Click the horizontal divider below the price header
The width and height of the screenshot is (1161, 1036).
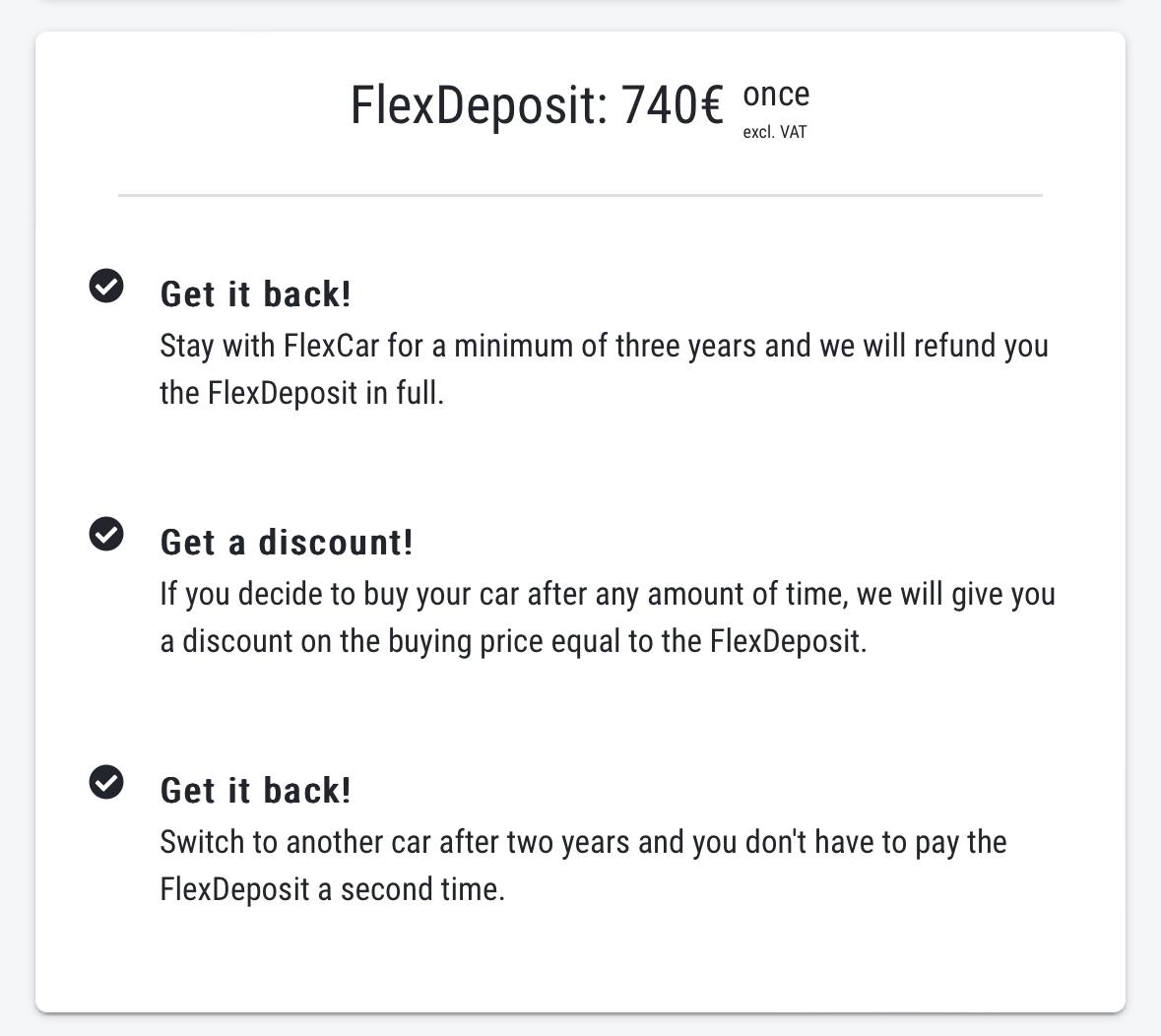pyautogui.click(x=580, y=195)
